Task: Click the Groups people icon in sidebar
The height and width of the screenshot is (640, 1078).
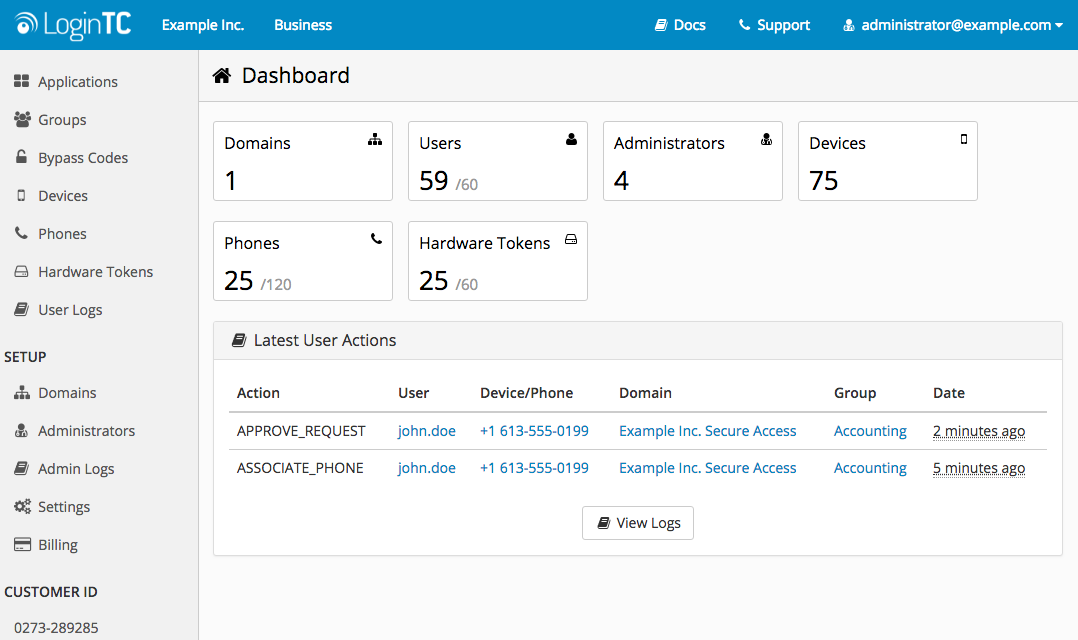Action: pos(22,120)
